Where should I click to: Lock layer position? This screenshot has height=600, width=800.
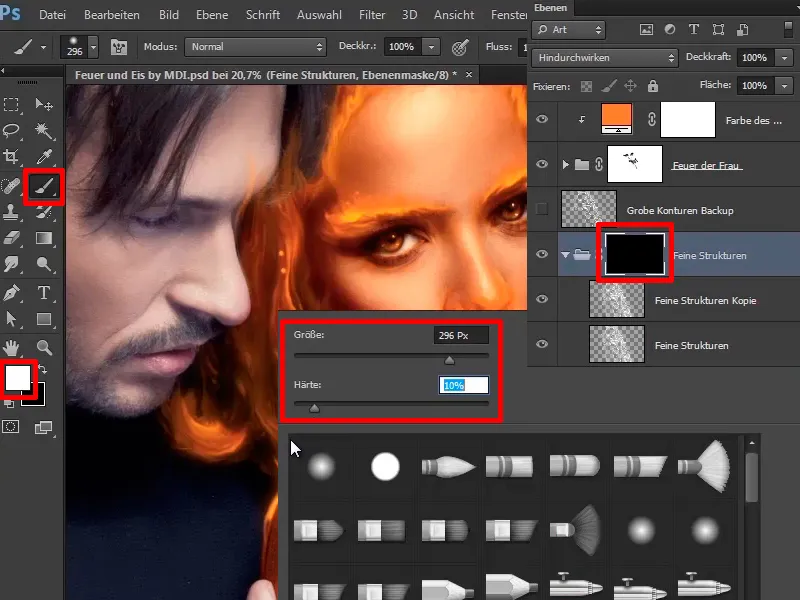631,86
